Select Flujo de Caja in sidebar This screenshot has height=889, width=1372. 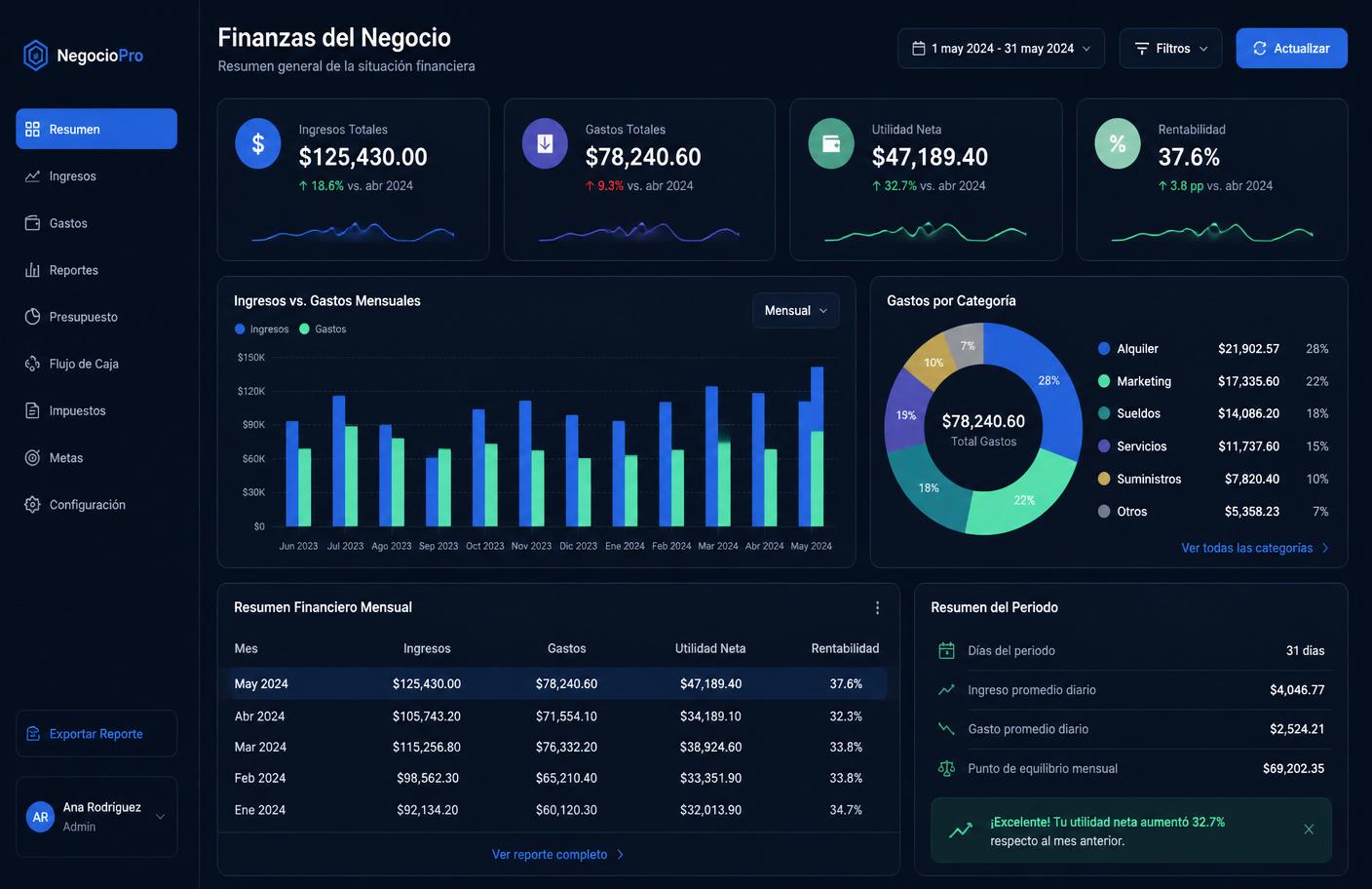[96, 364]
